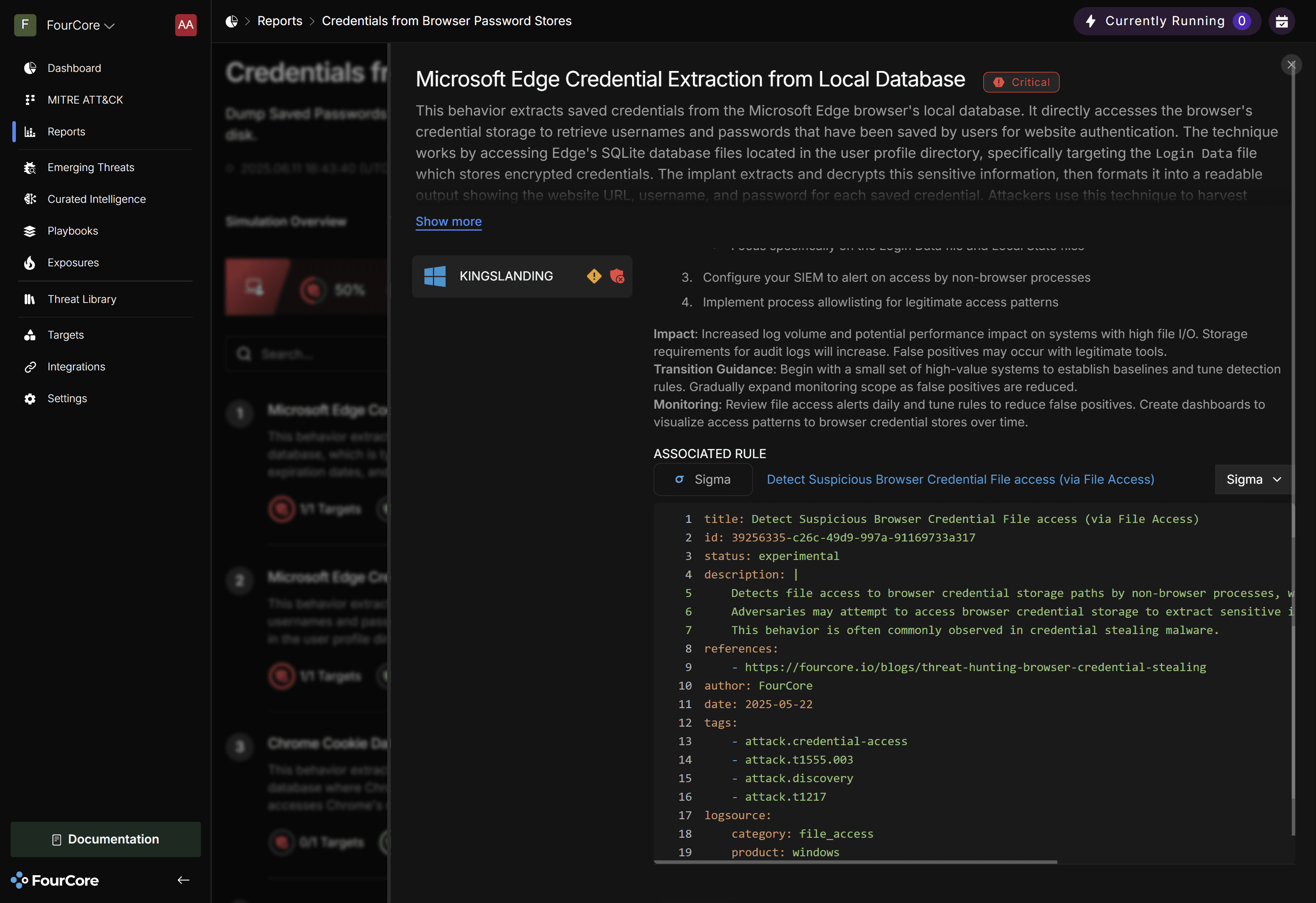Open the Documentation button
This screenshot has height=903, width=1316.
(105, 839)
